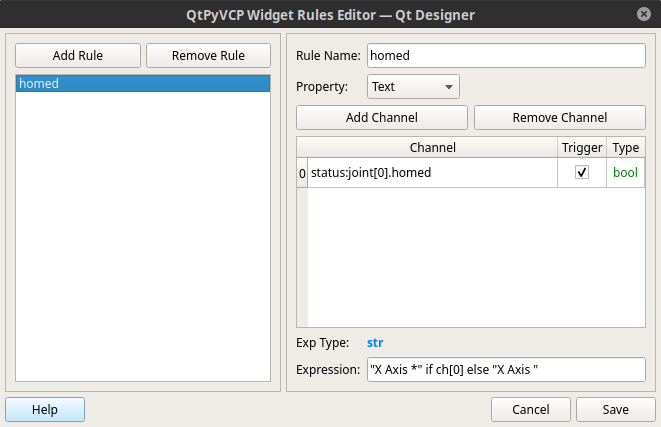
Task: Click the Remove Rule button
Action: (x=208, y=55)
